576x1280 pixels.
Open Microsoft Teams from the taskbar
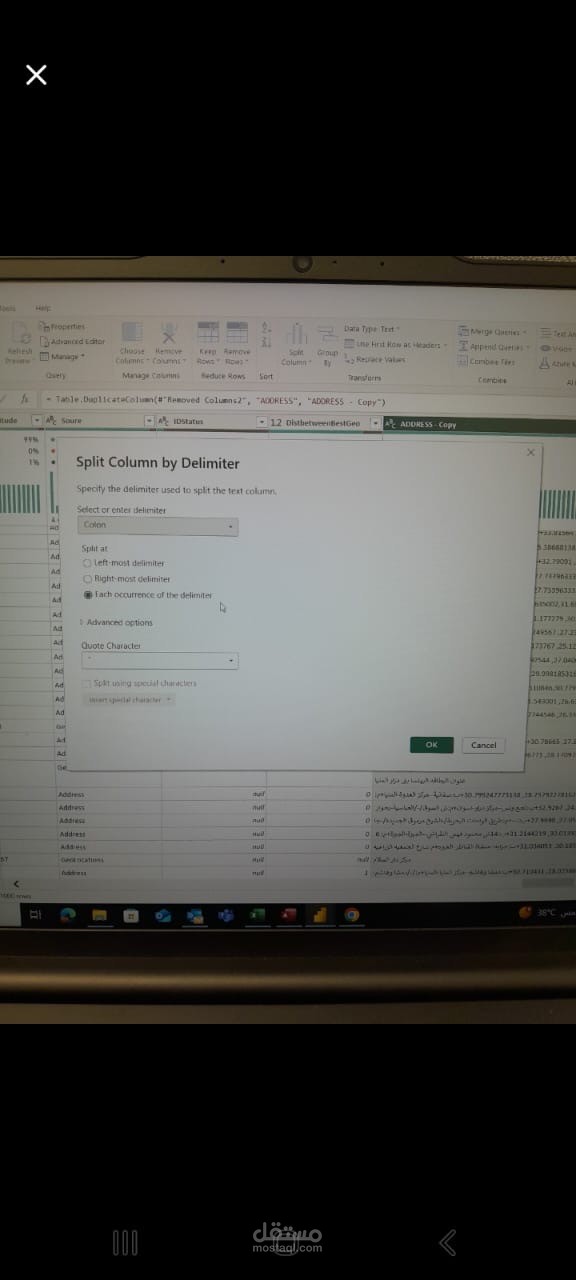click(x=226, y=914)
